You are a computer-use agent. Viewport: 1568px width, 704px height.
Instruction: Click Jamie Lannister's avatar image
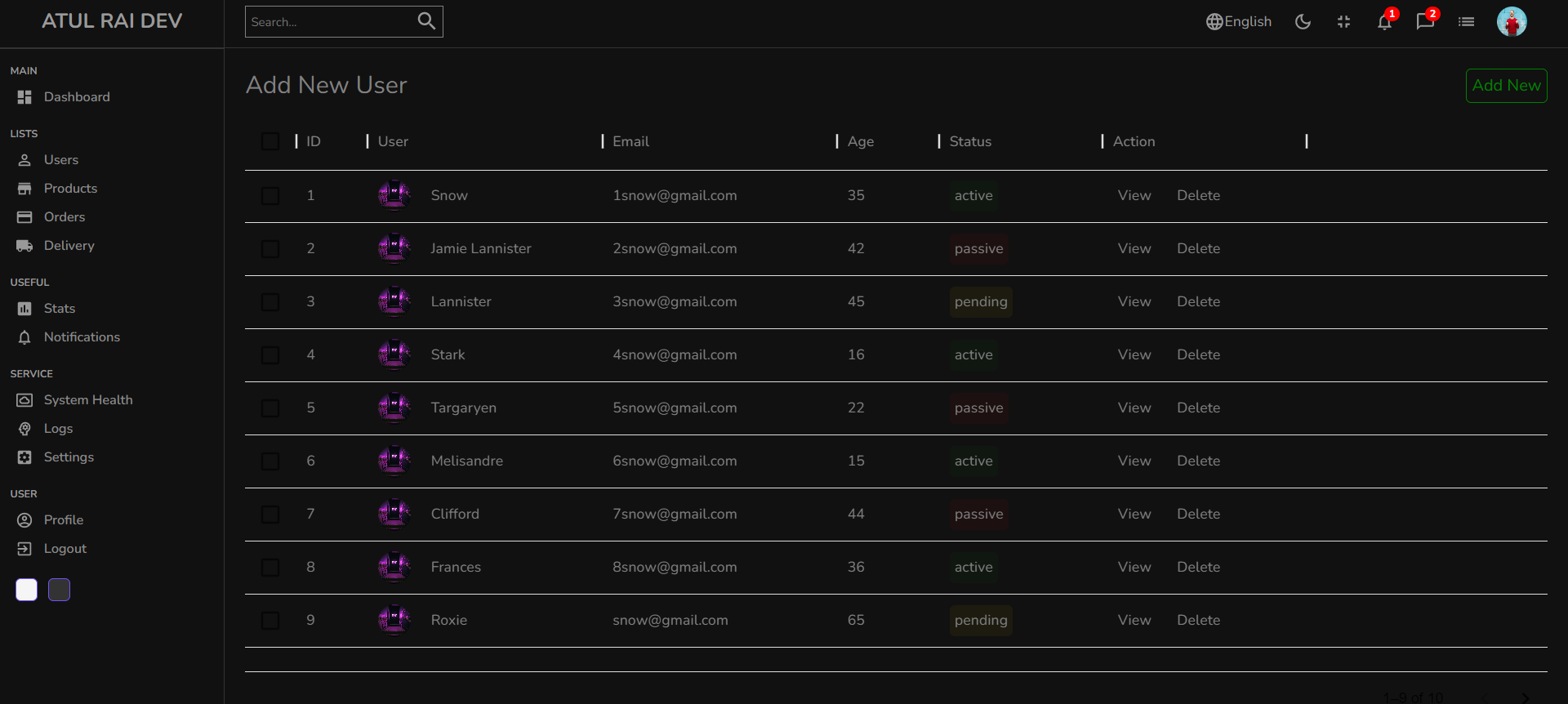(x=394, y=248)
